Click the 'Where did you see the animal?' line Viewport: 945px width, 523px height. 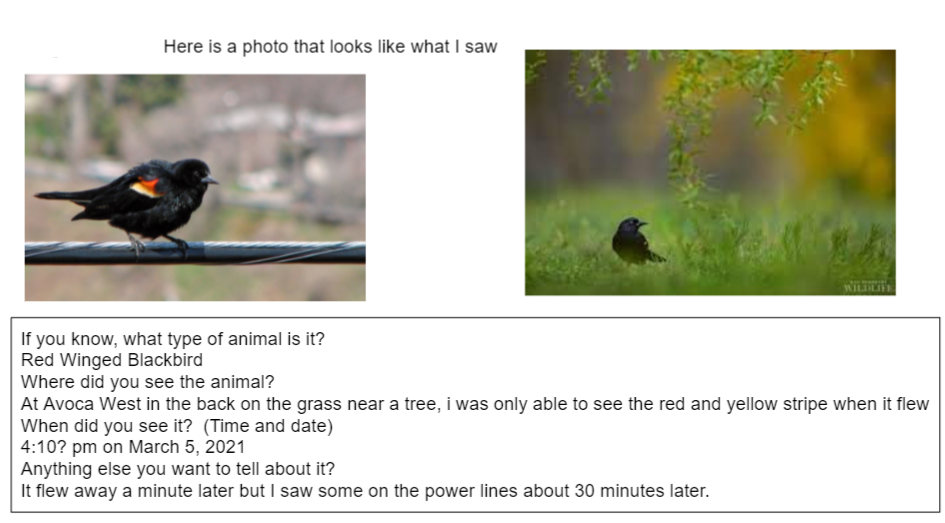point(148,382)
